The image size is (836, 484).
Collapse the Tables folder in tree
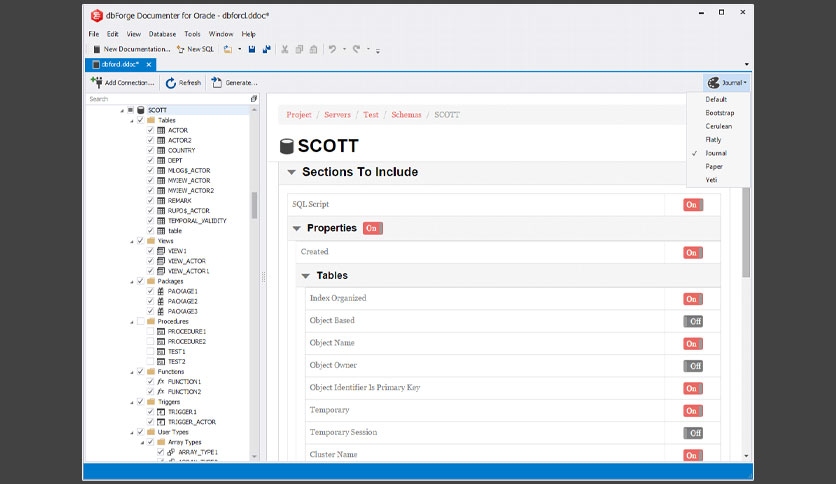click(132, 121)
